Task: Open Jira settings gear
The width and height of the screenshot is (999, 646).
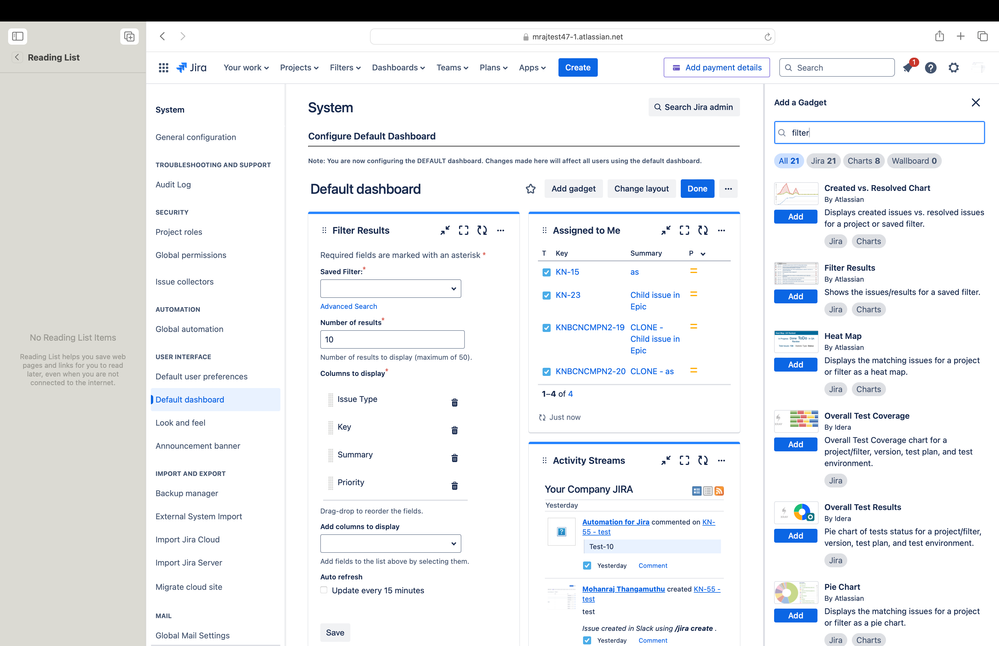Action: click(954, 68)
